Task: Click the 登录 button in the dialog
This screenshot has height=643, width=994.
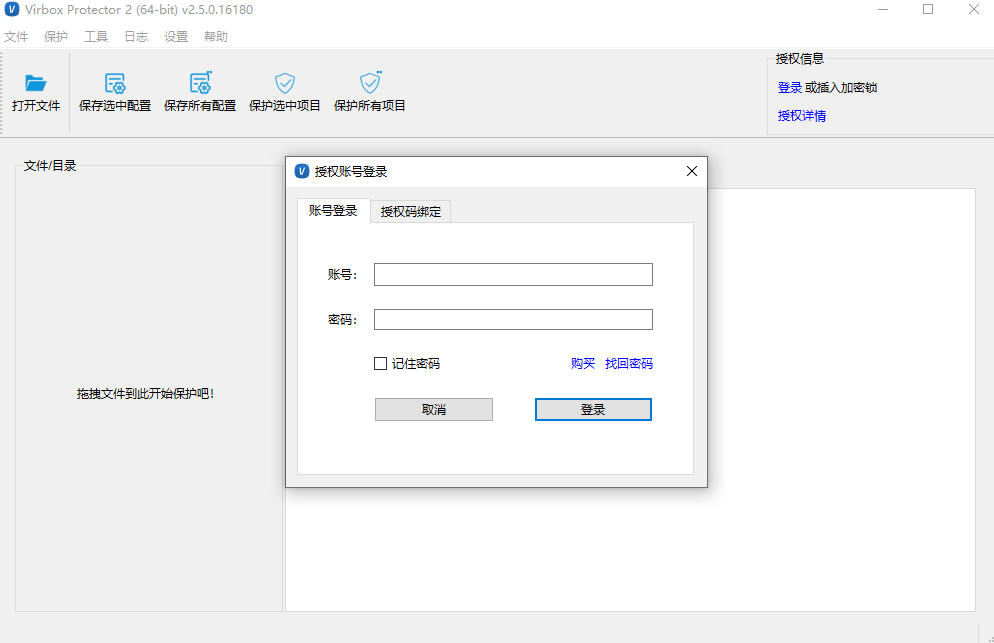Action: coord(593,410)
